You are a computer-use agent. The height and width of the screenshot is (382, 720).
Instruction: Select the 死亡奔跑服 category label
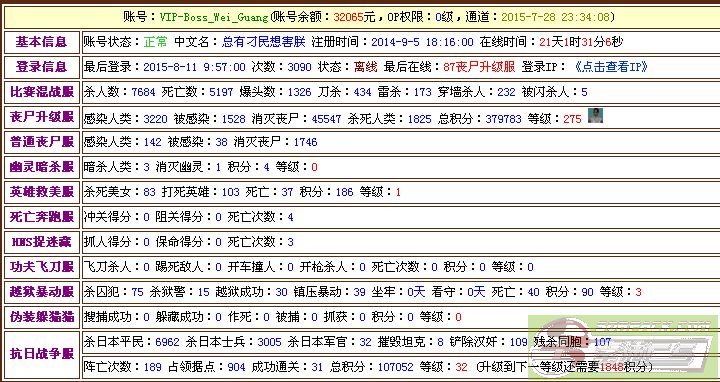pos(42,217)
